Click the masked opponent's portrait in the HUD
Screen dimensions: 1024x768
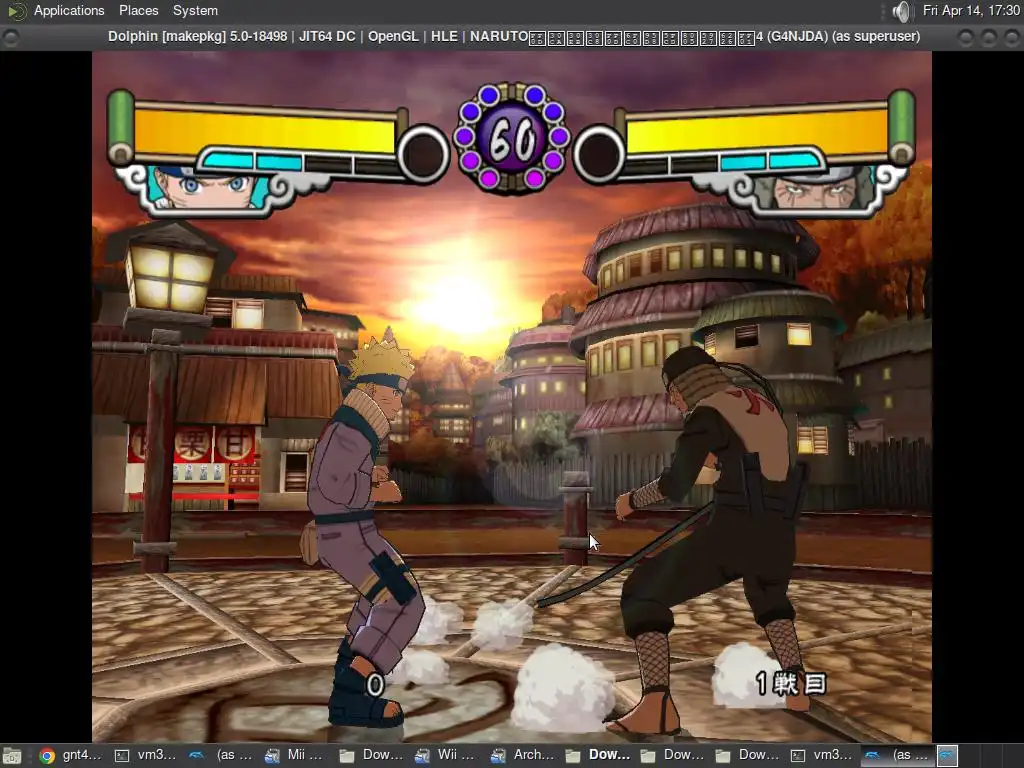pos(816,188)
